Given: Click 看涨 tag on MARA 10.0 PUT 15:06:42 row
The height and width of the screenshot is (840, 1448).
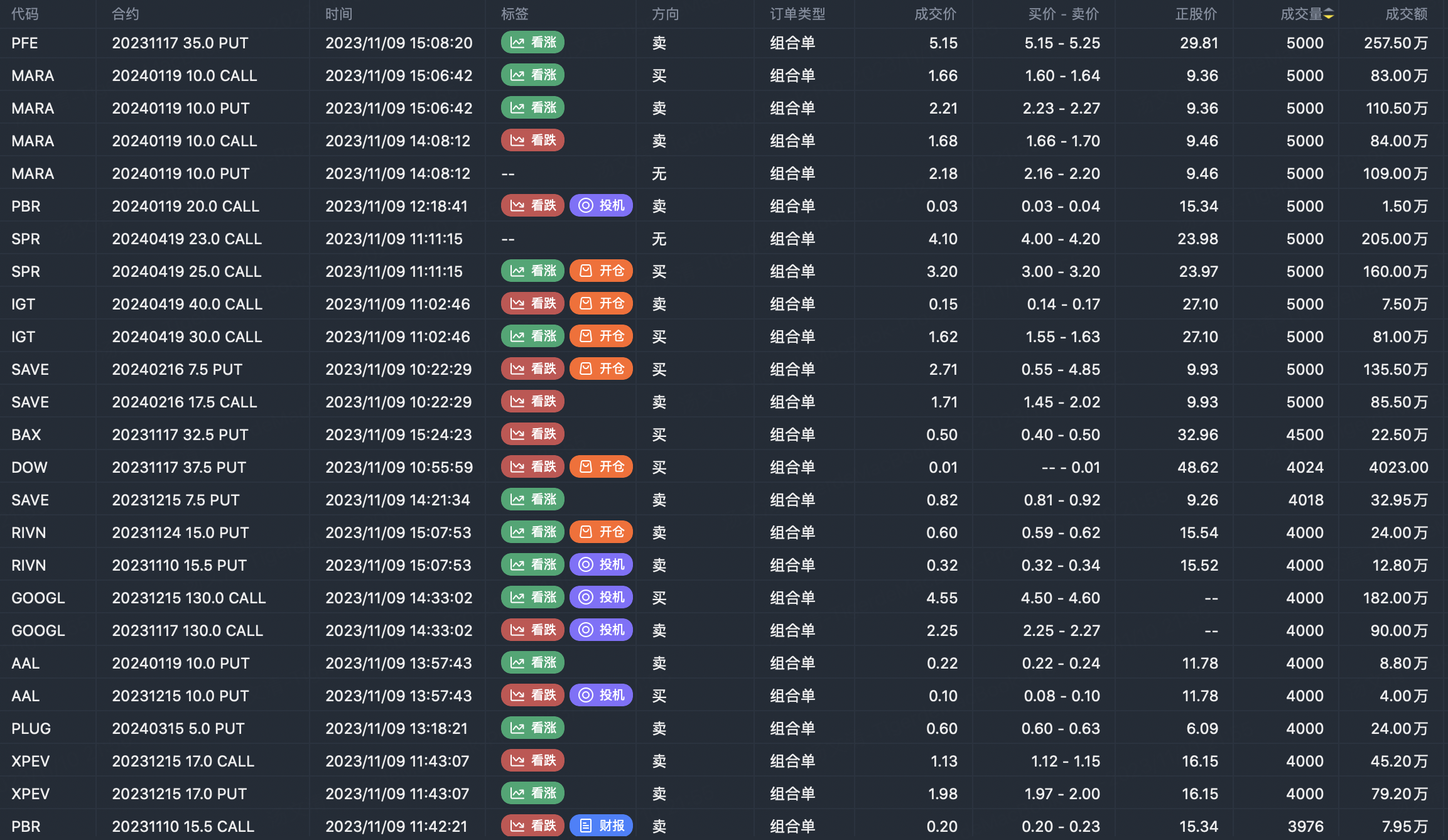Looking at the screenshot, I should point(532,107).
